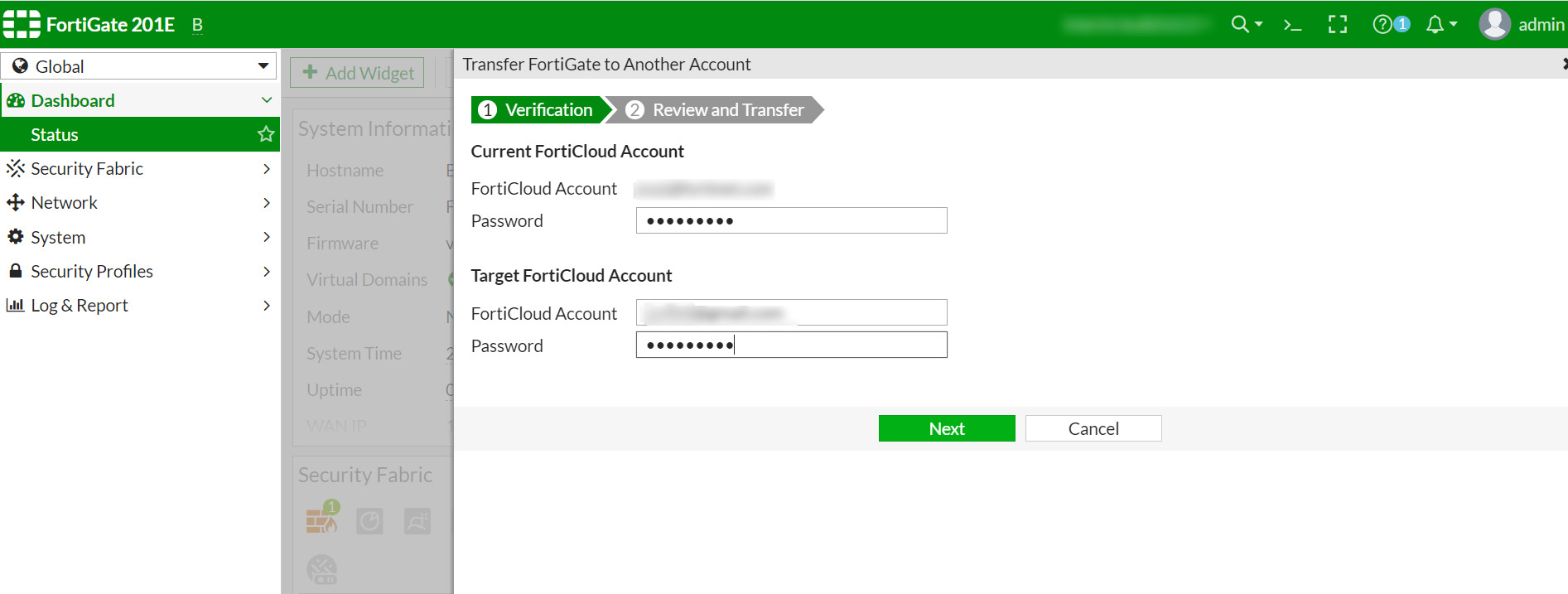
Task: Click the Cancel button
Action: 1093,428
